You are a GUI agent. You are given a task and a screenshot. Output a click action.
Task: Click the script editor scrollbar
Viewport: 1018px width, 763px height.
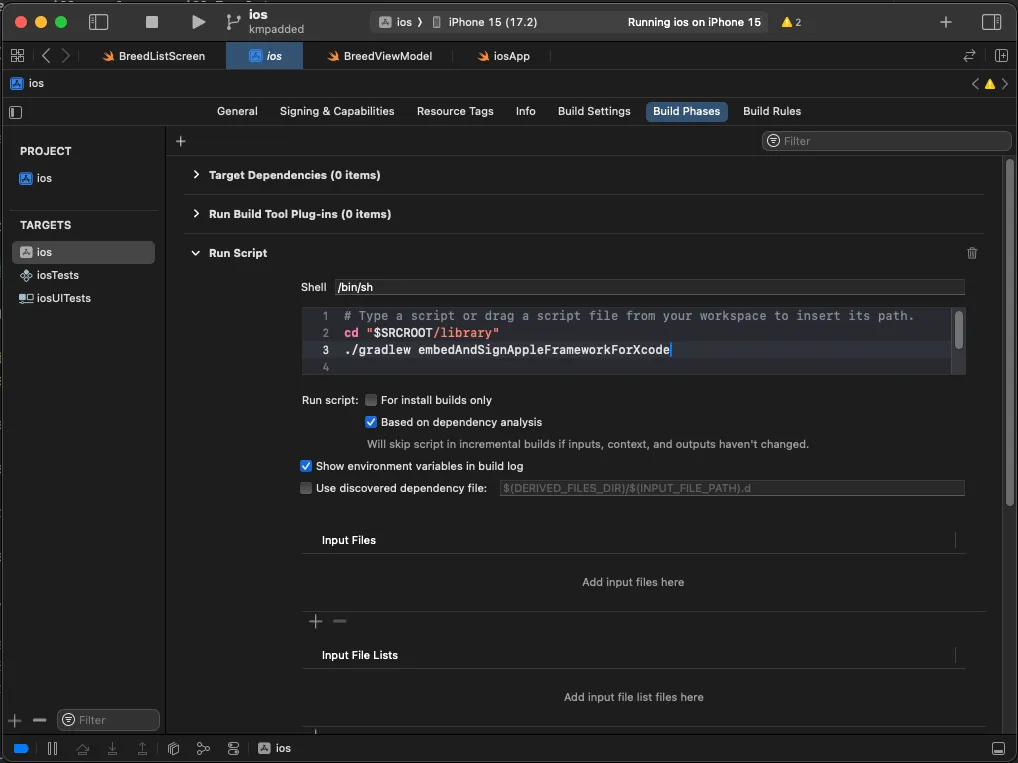point(958,330)
